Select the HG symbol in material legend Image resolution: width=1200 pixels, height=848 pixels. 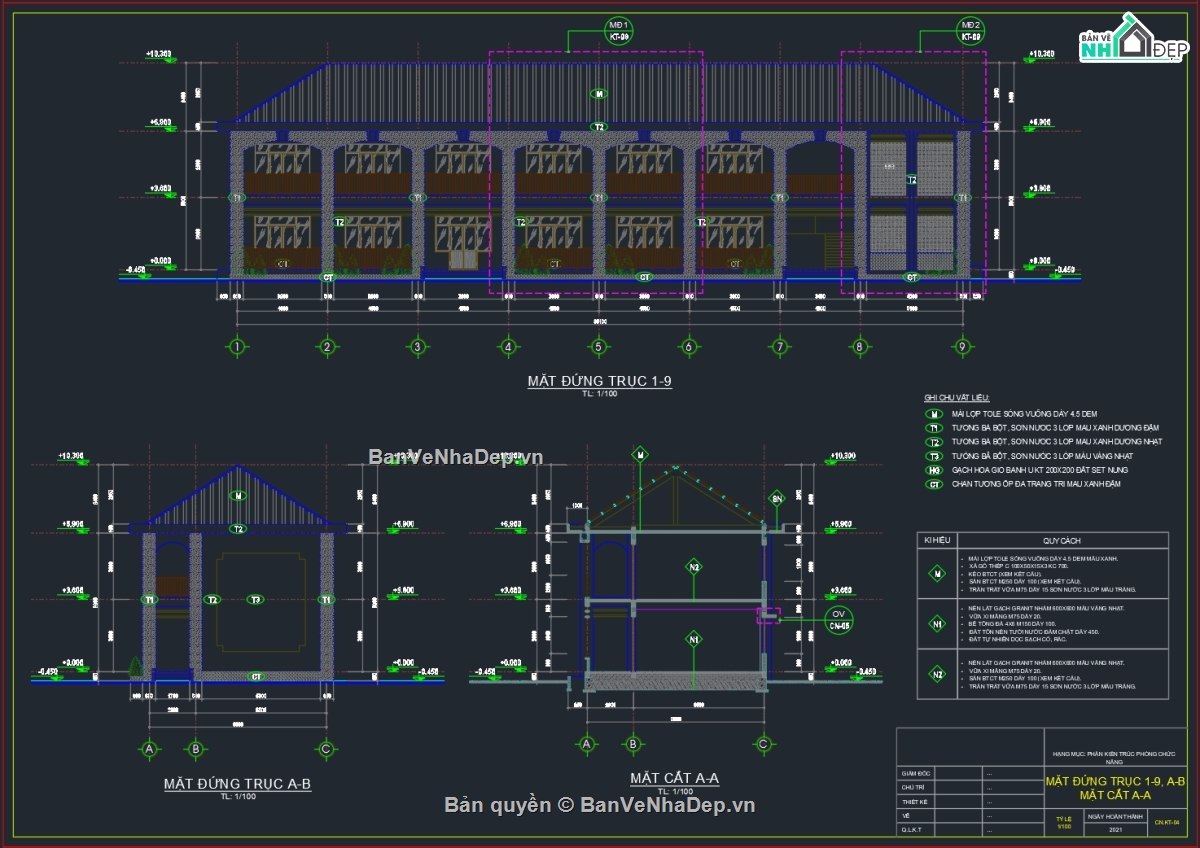tap(935, 470)
